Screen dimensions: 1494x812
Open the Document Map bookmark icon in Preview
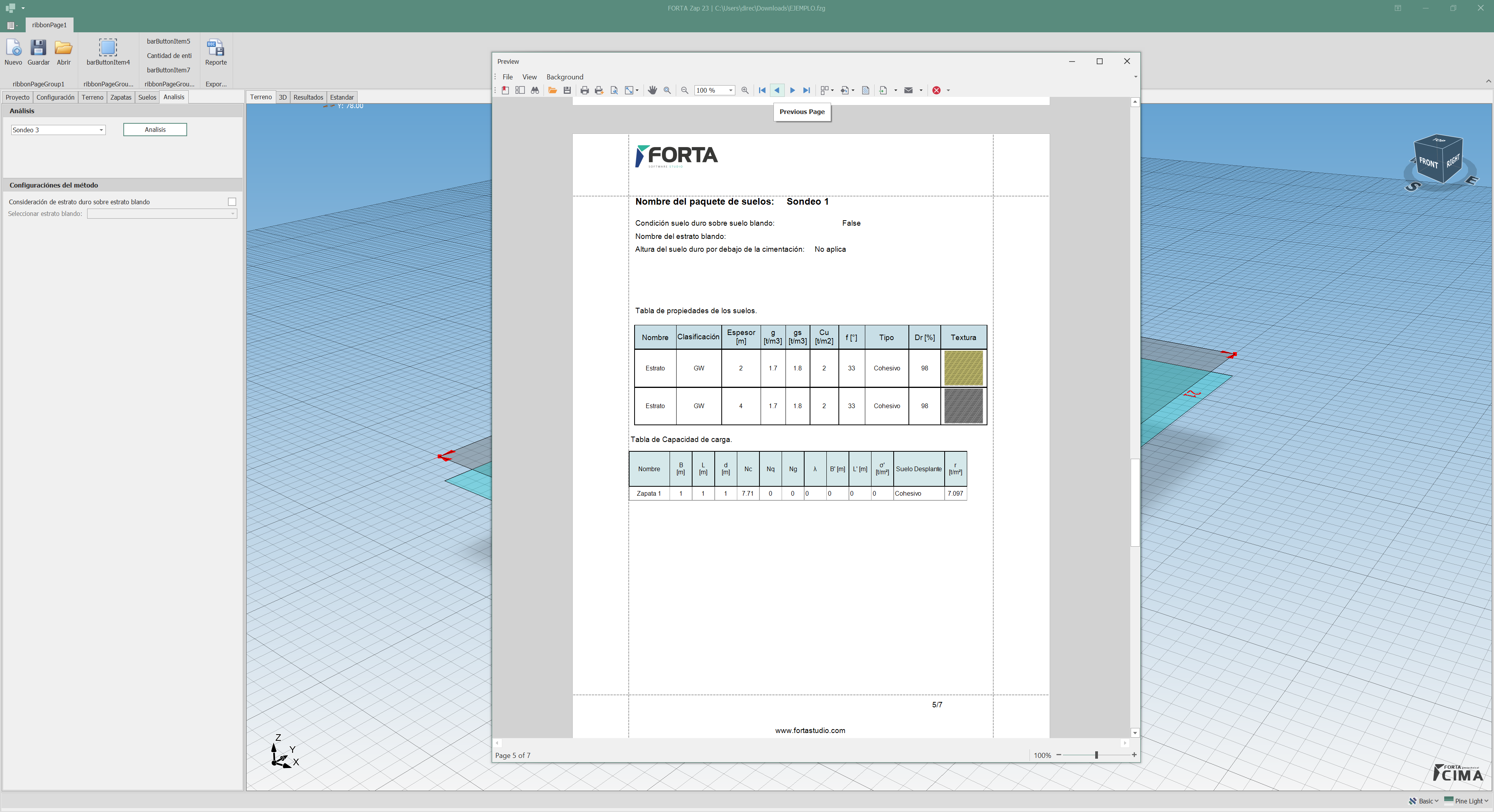505,91
